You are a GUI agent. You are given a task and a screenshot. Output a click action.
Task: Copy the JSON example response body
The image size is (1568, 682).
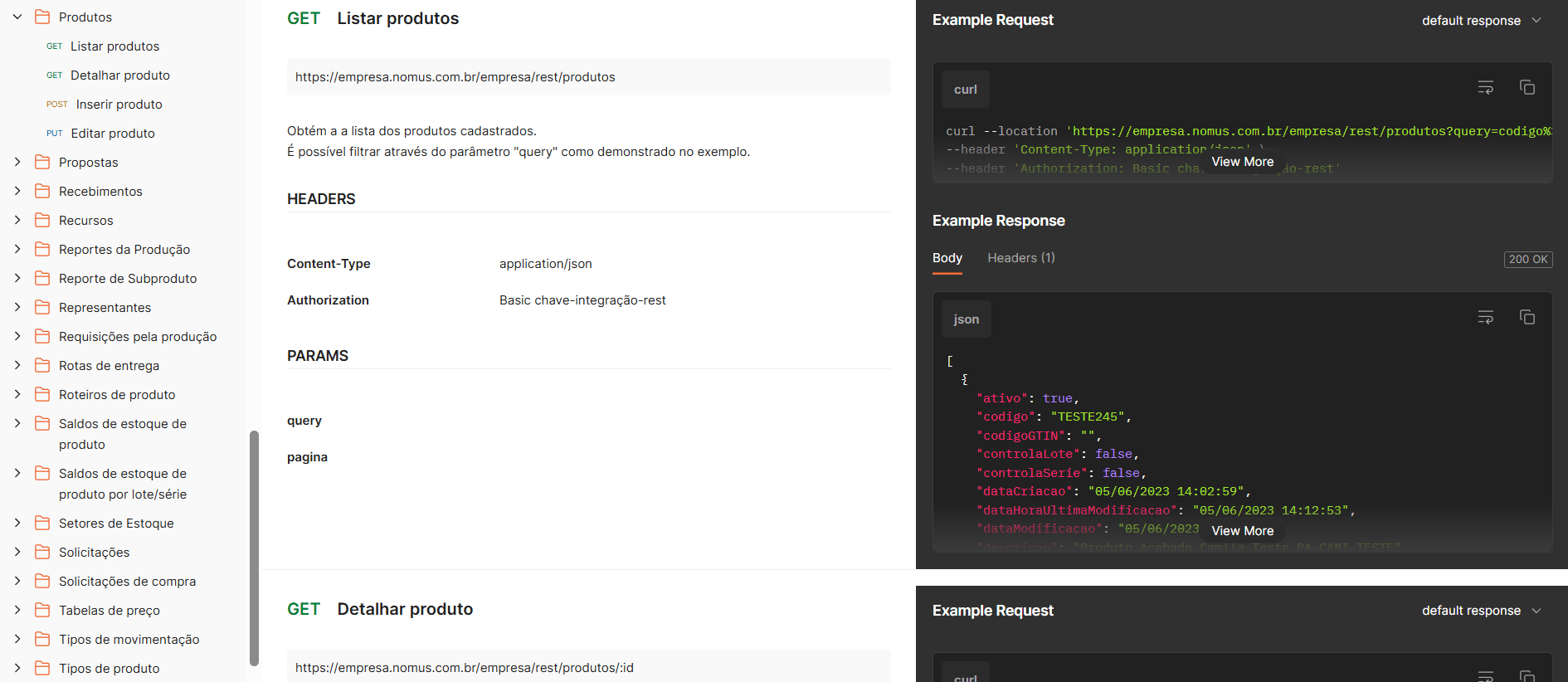[1527, 318]
